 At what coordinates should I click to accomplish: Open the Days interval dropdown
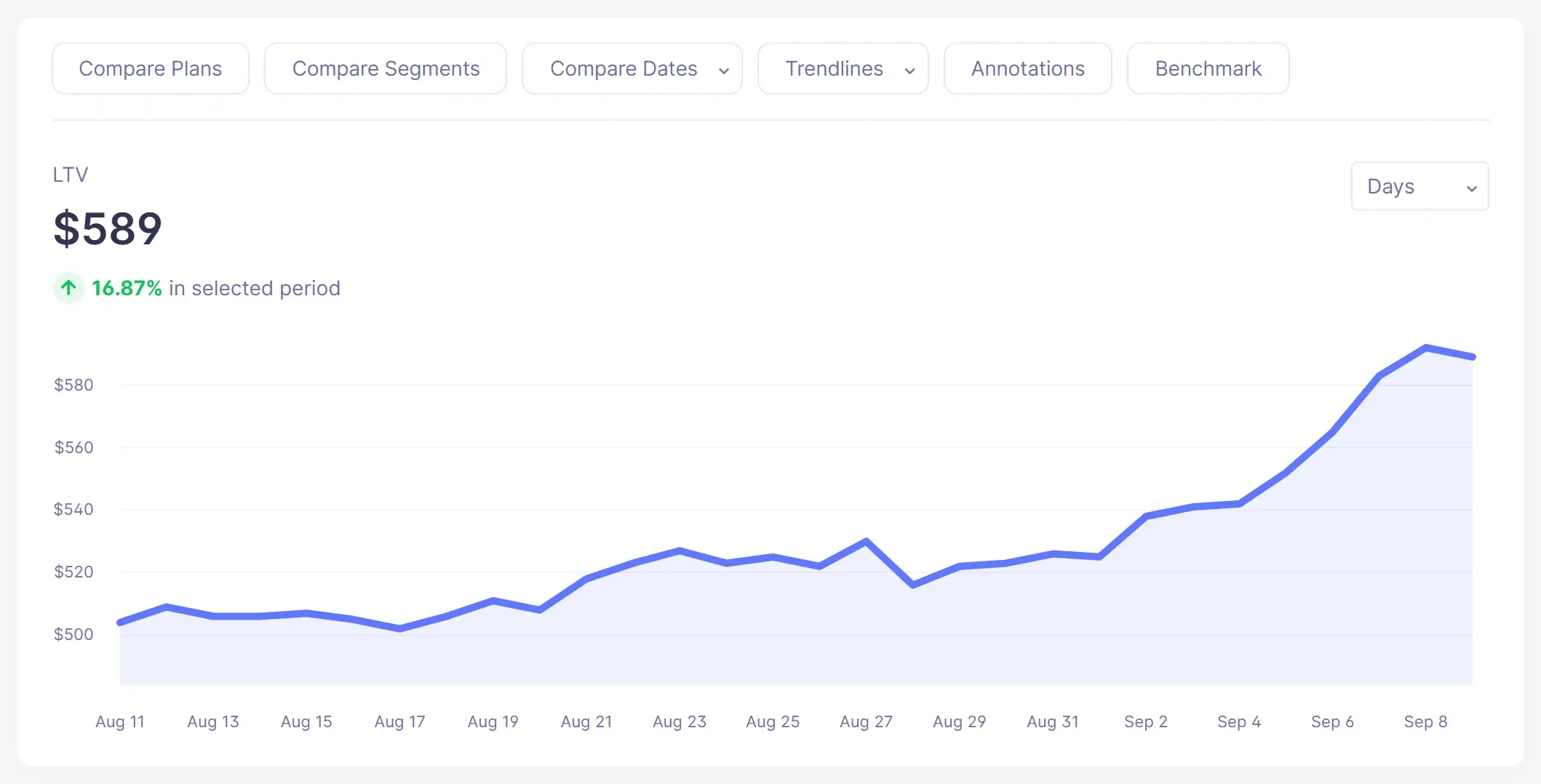coord(1420,186)
